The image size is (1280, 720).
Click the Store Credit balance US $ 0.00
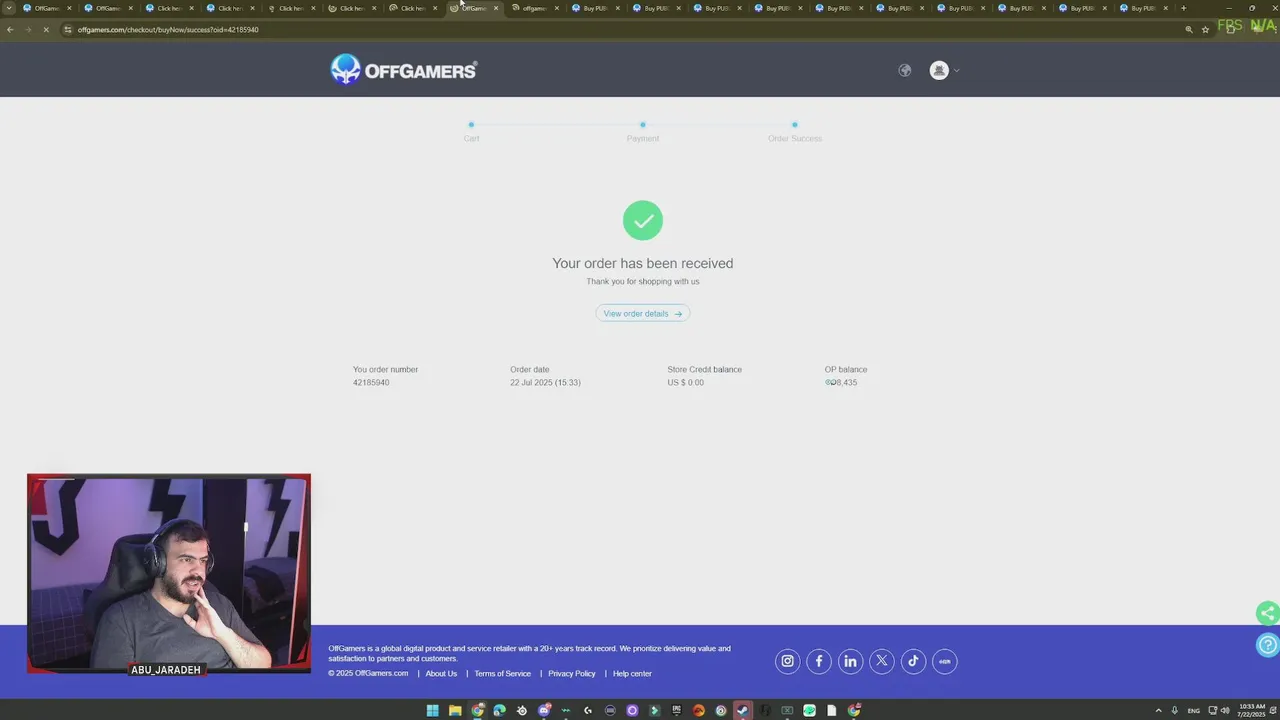pos(686,382)
